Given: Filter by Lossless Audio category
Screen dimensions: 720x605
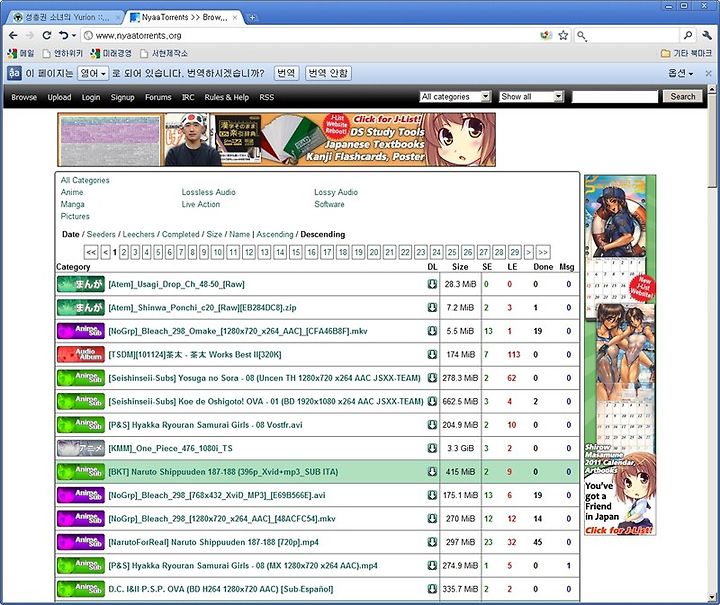Looking at the screenshot, I should point(208,192).
